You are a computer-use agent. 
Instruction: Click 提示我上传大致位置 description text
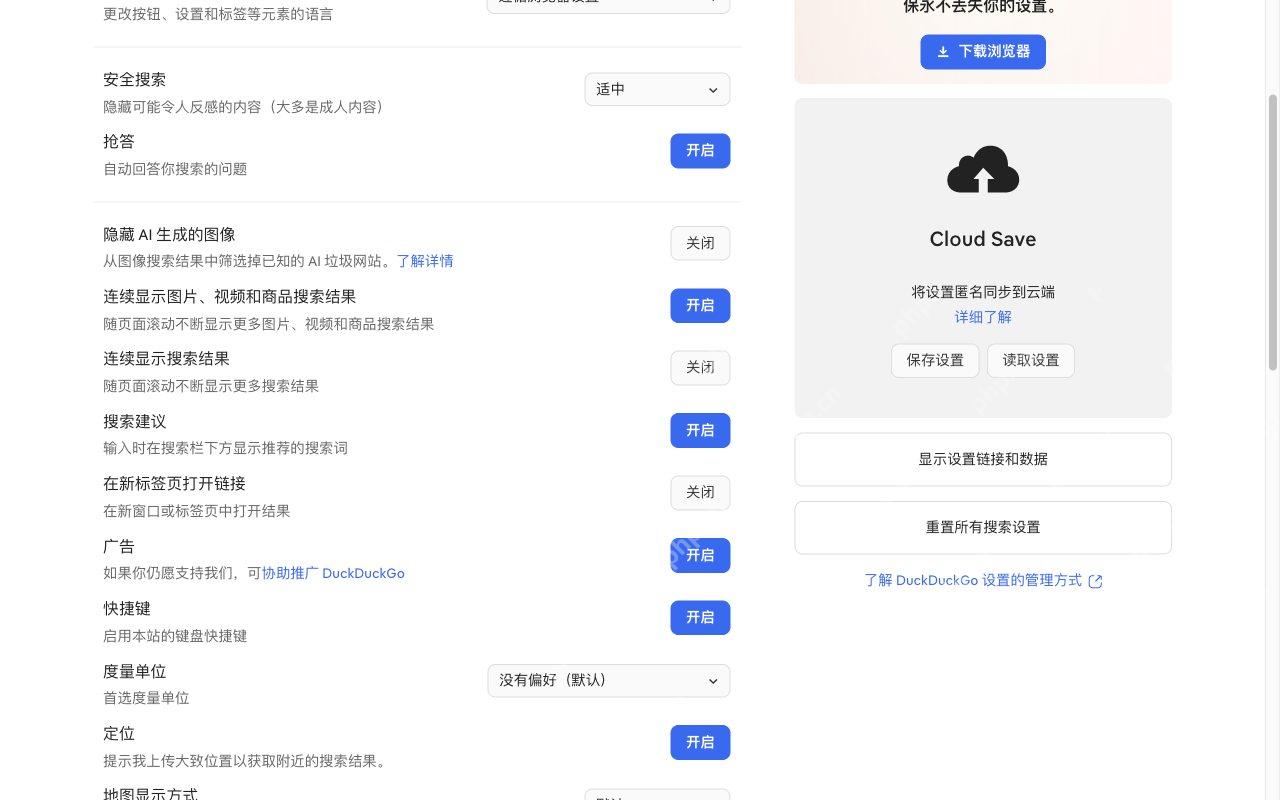(x=245, y=761)
